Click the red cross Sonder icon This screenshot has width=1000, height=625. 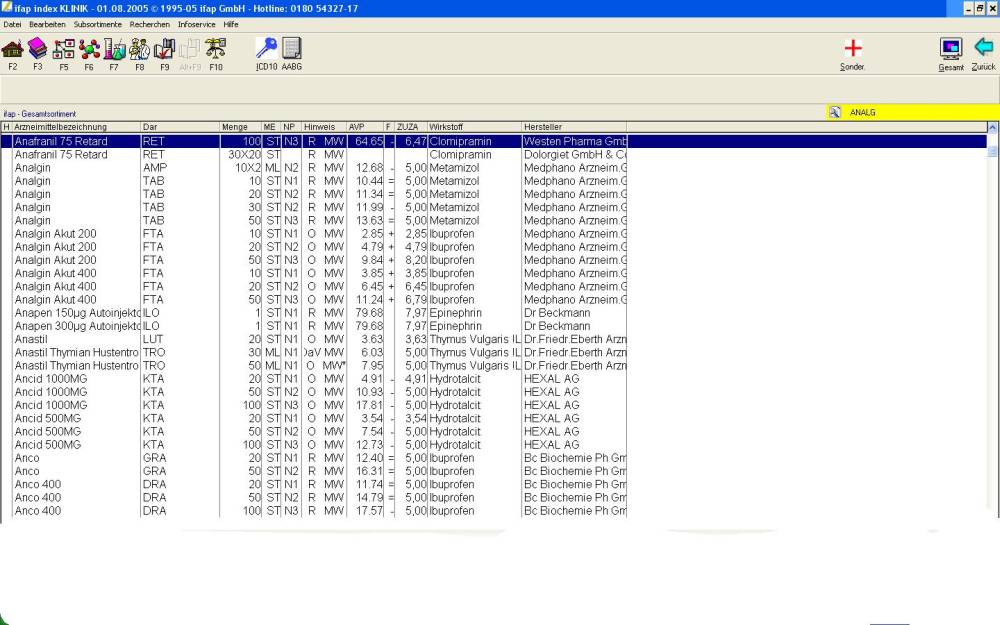(853, 48)
